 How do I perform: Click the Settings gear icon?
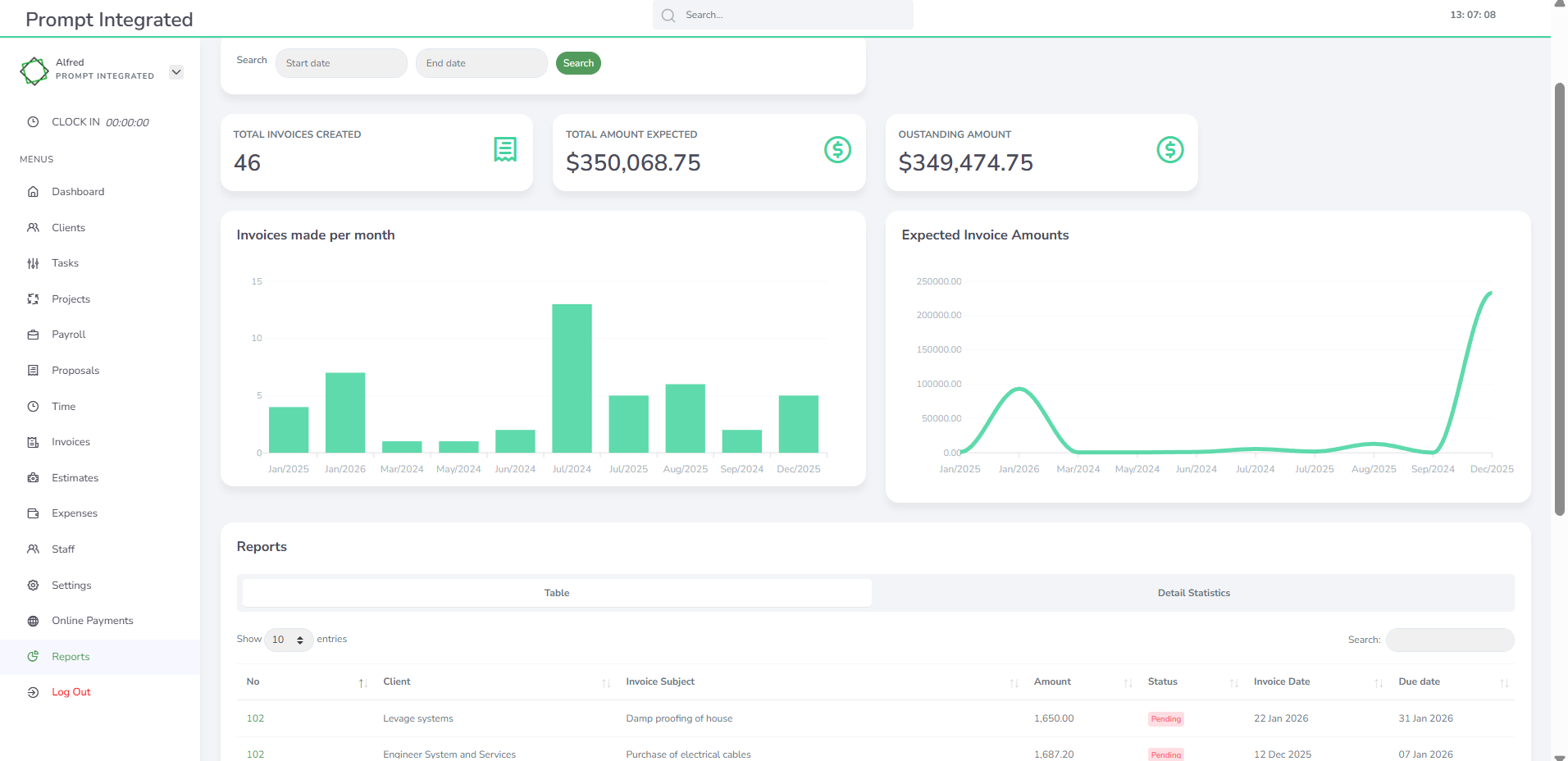(x=33, y=586)
